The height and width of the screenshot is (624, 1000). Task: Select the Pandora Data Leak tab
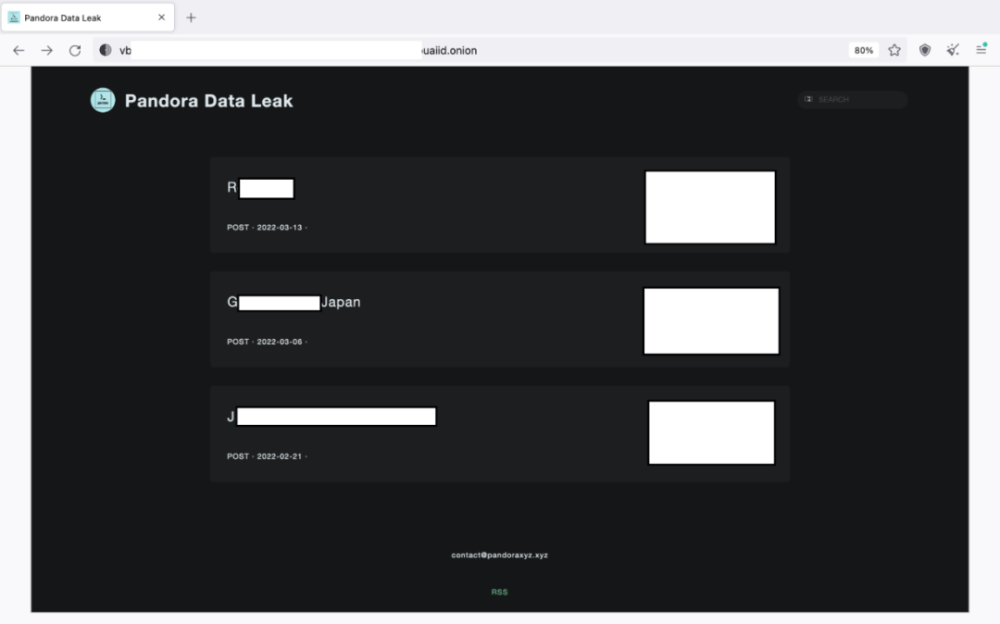pyautogui.click(x=87, y=18)
